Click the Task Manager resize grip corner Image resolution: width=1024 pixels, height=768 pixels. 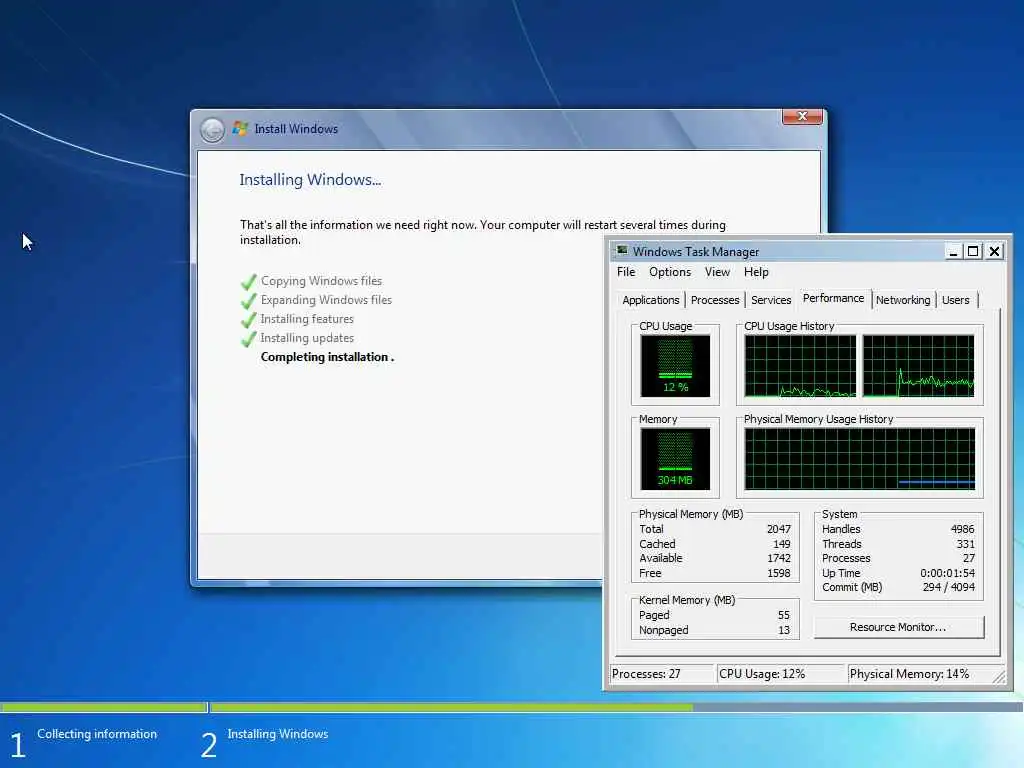point(999,677)
